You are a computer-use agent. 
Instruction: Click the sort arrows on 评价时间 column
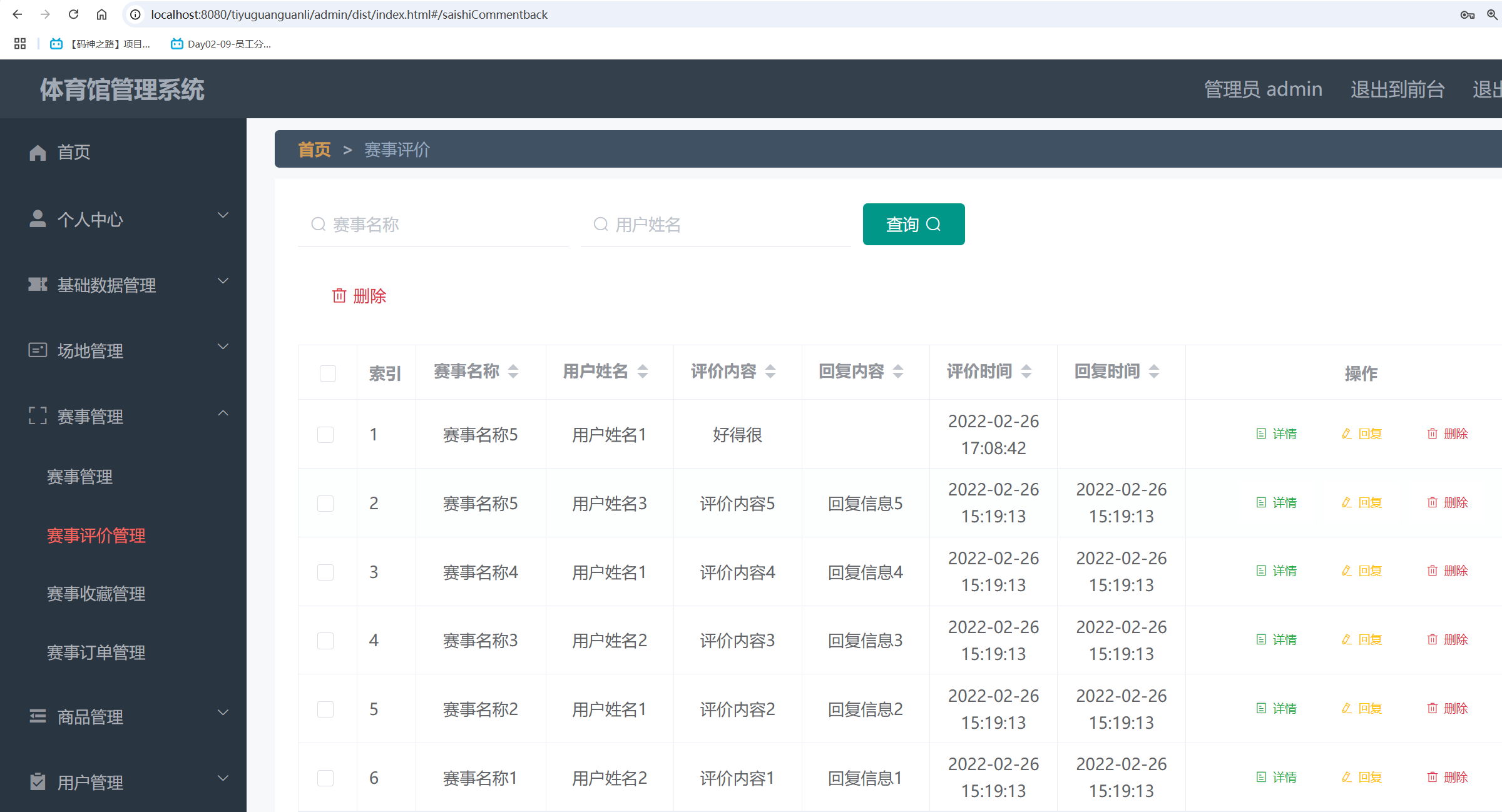(1026, 372)
